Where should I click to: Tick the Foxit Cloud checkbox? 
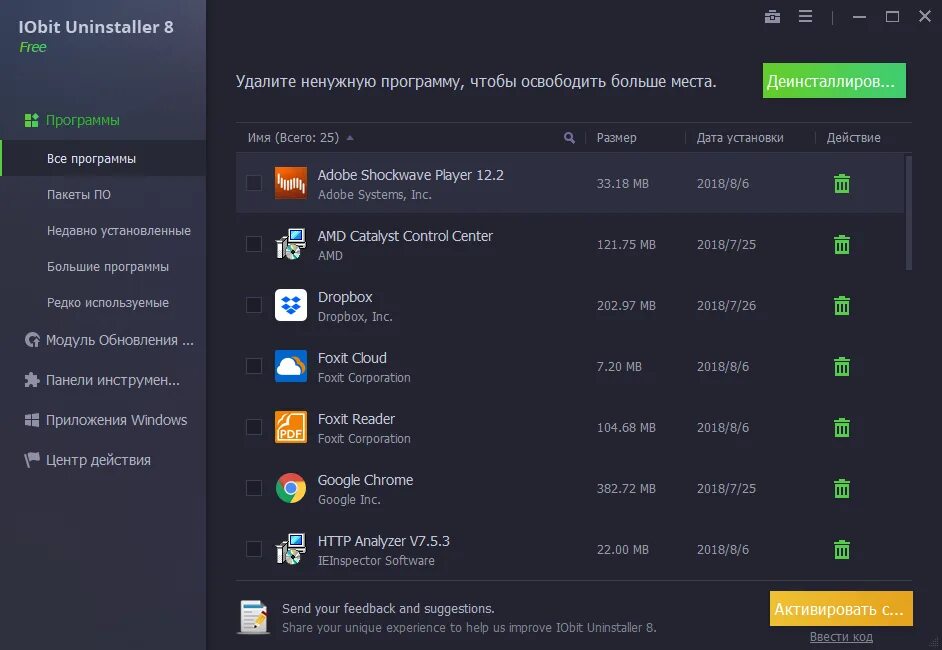tap(254, 366)
